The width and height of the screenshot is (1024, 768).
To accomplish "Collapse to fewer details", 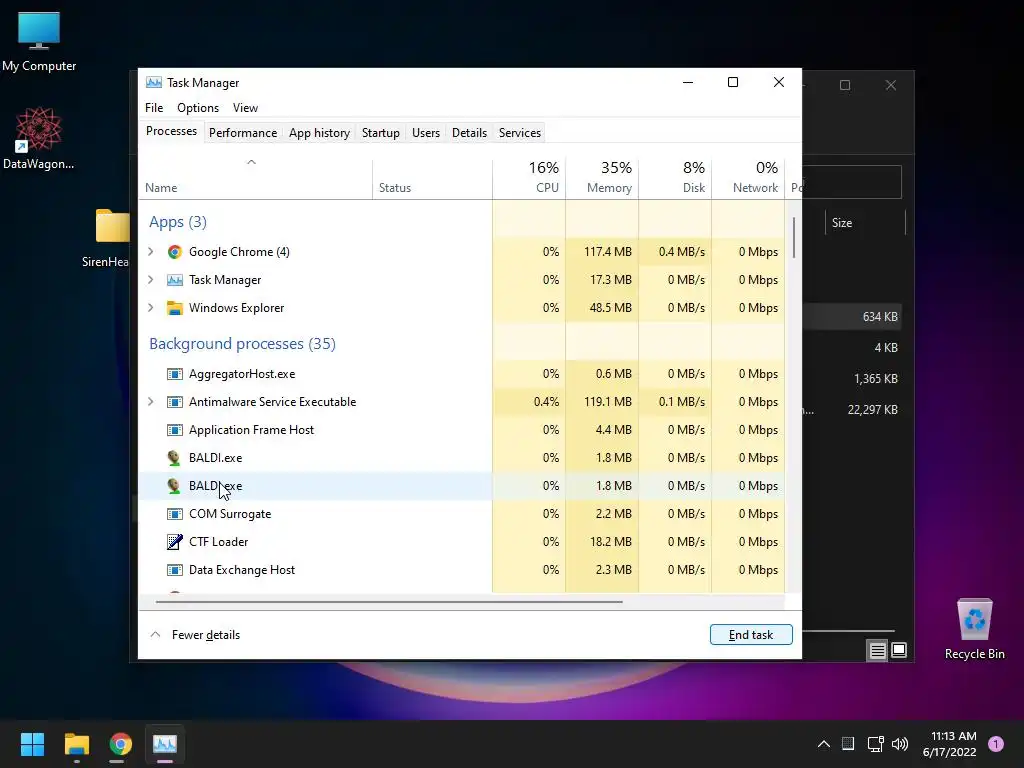I will 195,635.
